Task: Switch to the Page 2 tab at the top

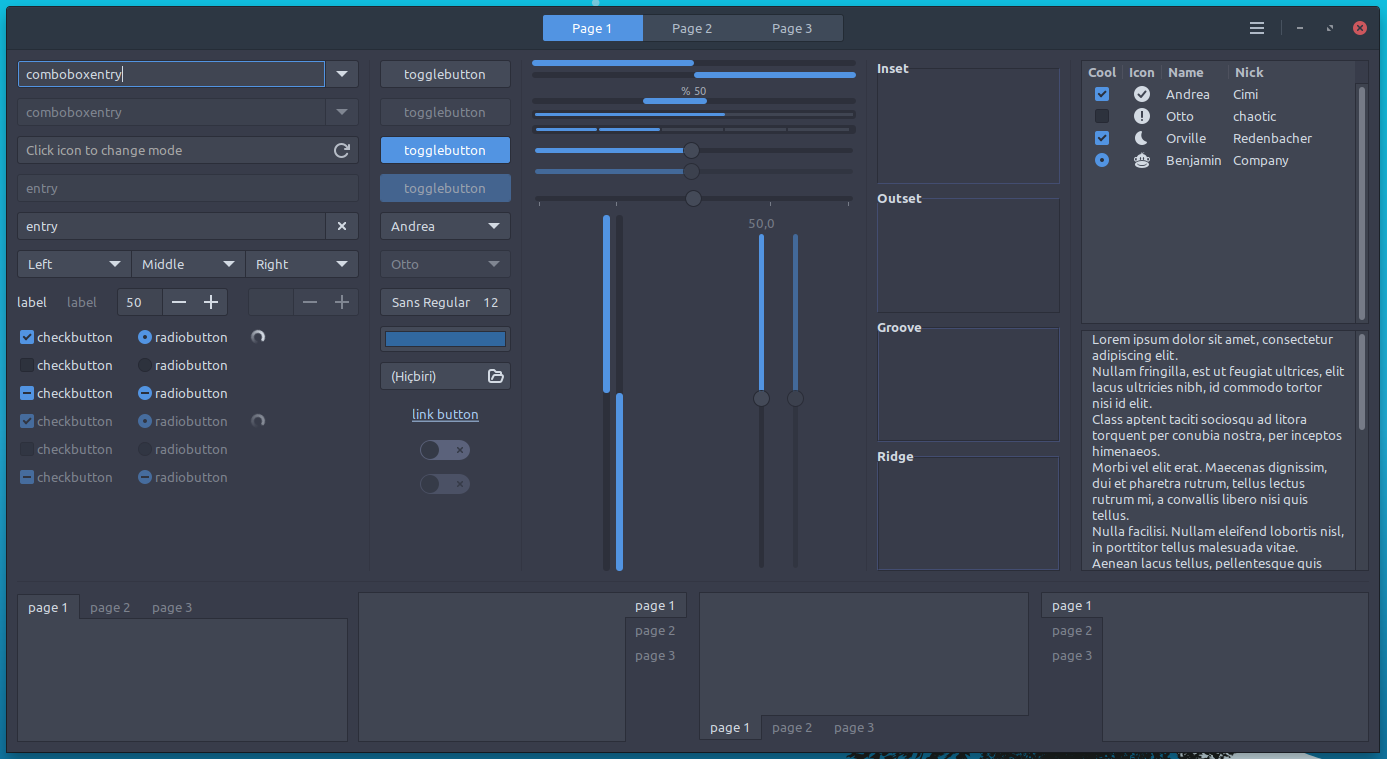Action: point(692,28)
